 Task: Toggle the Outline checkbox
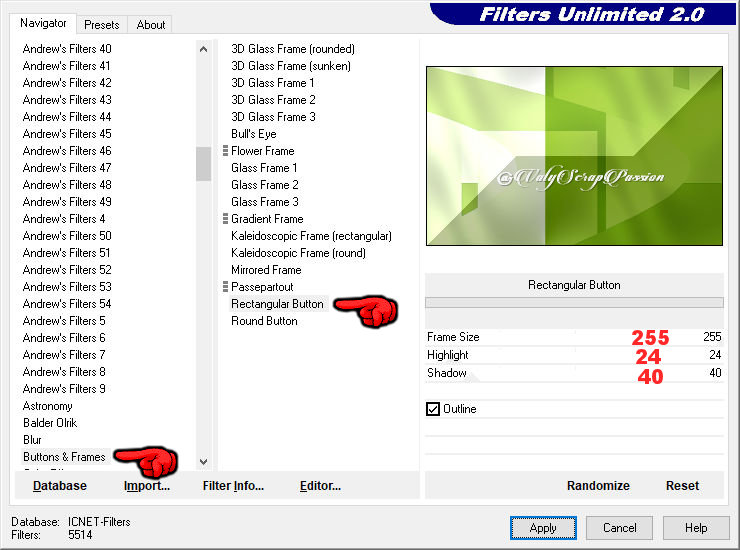pos(433,409)
